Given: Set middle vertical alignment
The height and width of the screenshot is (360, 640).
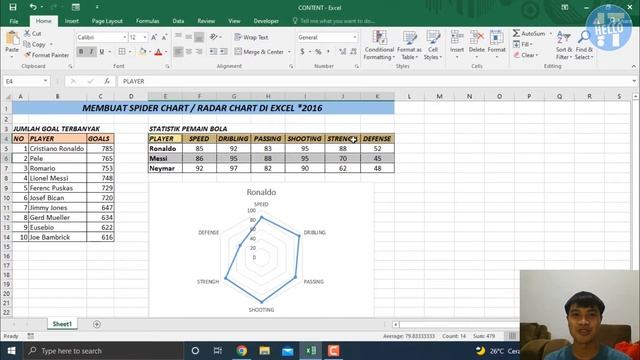Looking at the screenshot, I should click(189, 37).
